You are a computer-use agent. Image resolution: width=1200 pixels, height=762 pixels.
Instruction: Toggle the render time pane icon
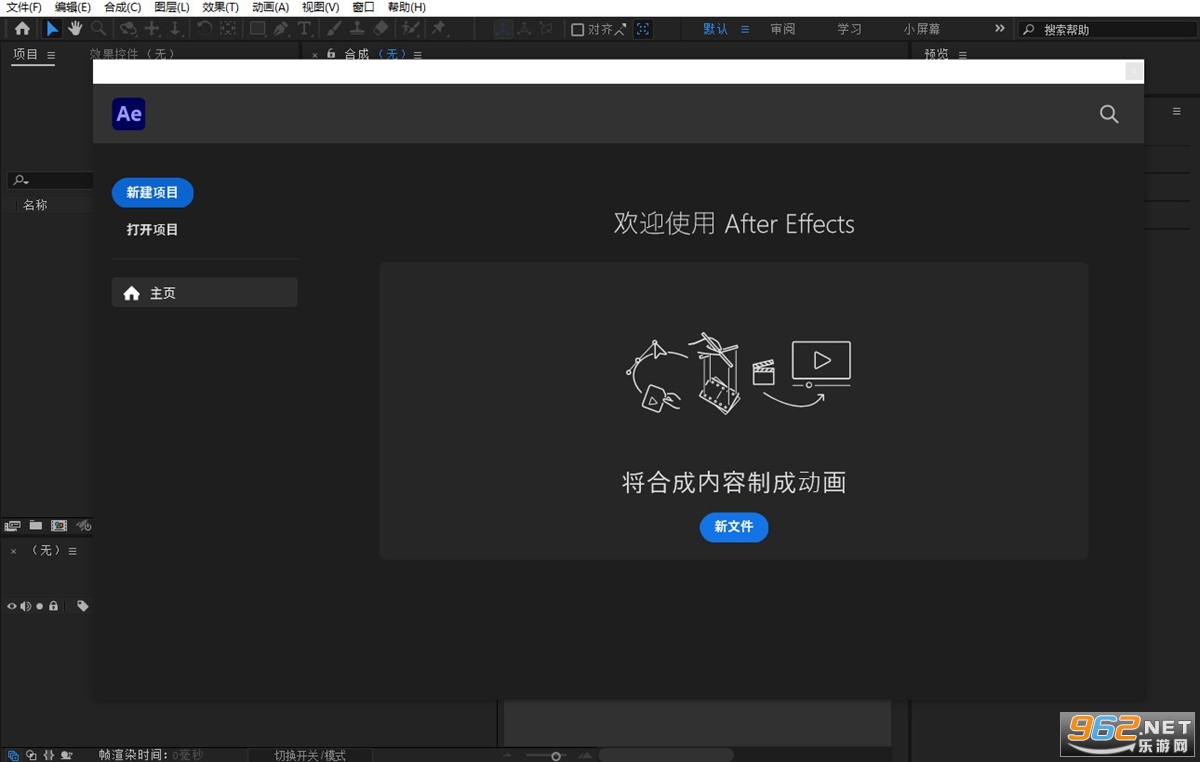pos(67,755)
